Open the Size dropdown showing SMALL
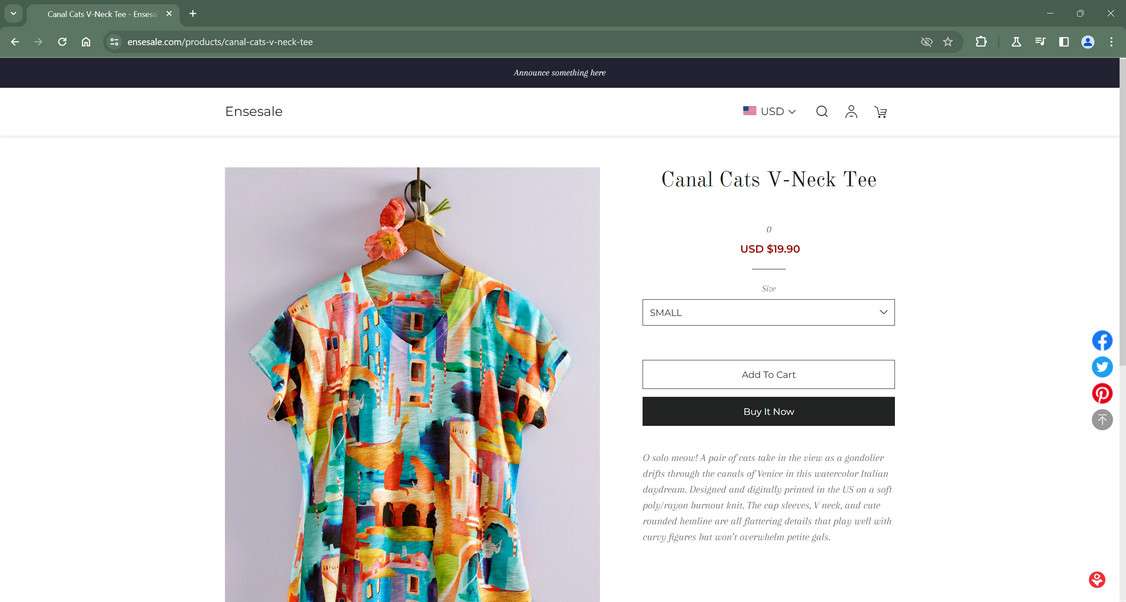 768,312
